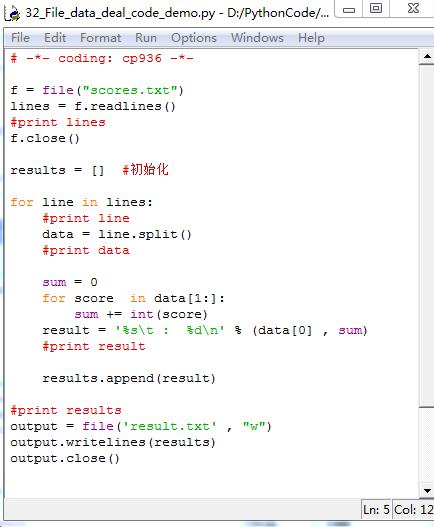Screen dimensions: 434x527
Task: Minimize the IDLE editor window
Action: (349, 9)
